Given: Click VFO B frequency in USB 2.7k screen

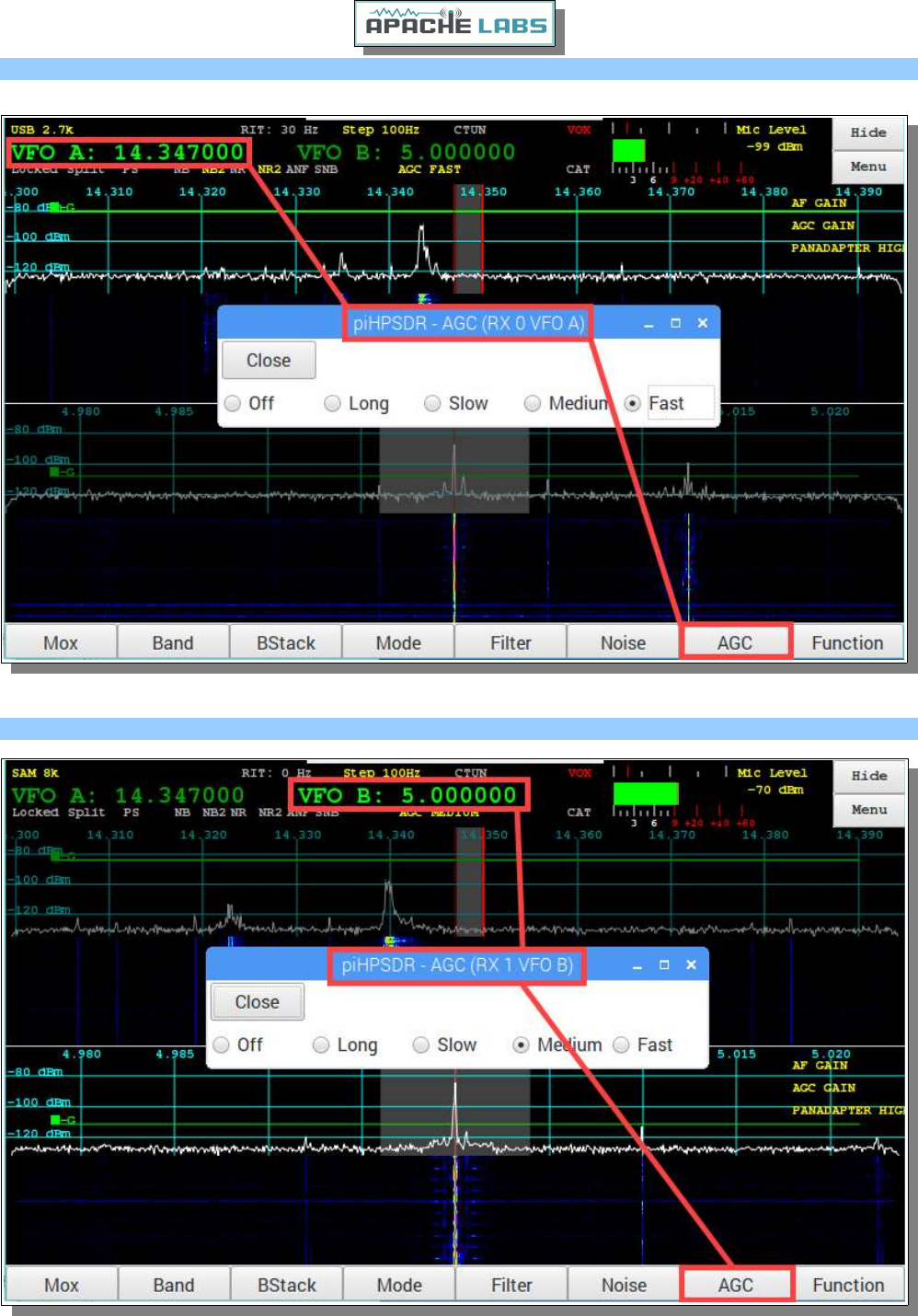Looking at the screenshot, I should pos(407,152).
